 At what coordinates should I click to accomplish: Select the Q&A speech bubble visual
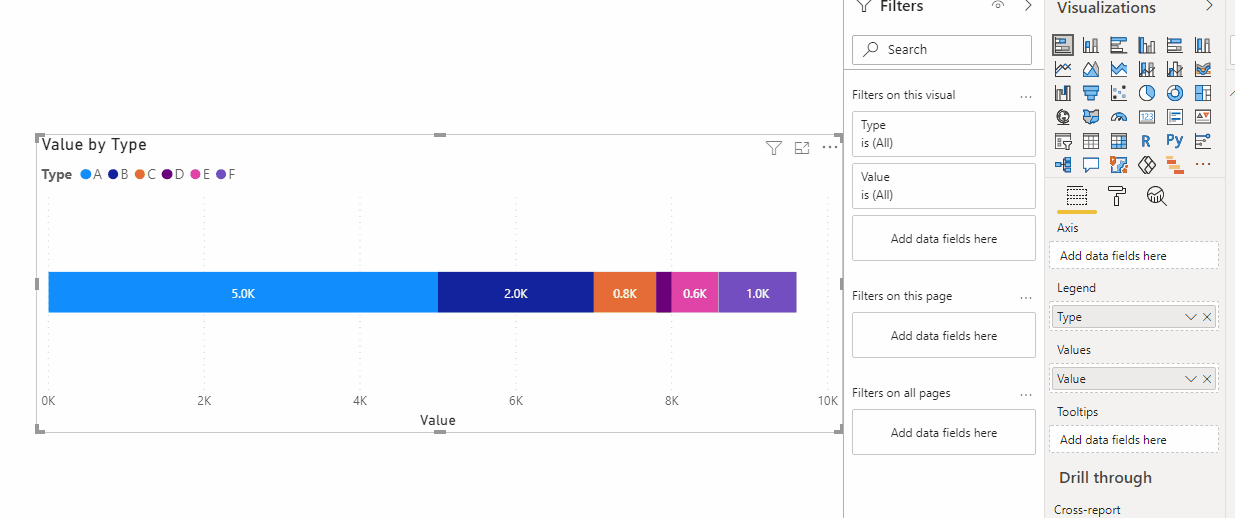(1091, 165)
